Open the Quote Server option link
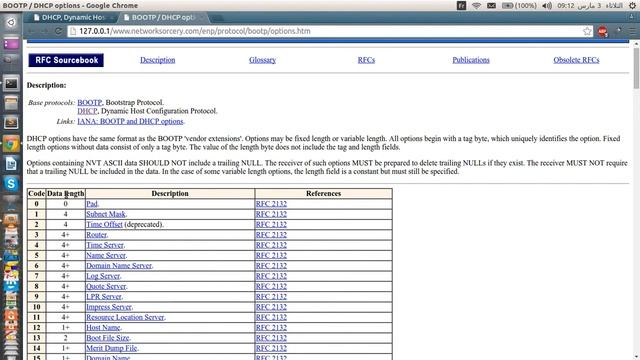The image size is (640, 360). coord(106,287)
